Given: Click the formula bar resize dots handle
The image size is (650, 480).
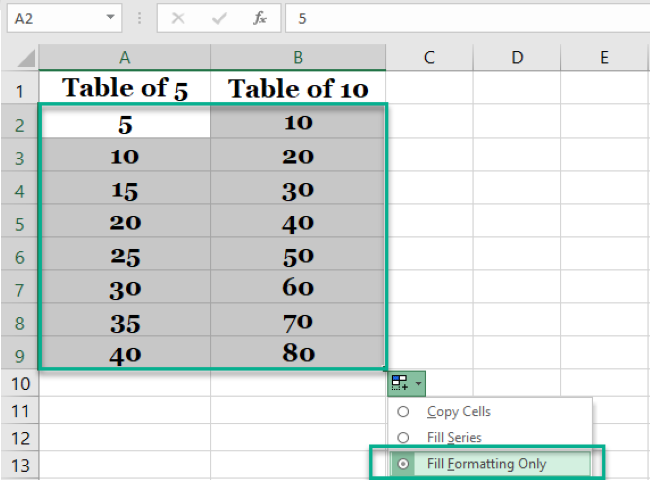Looking at the screenshot, I should pos(139,18).
